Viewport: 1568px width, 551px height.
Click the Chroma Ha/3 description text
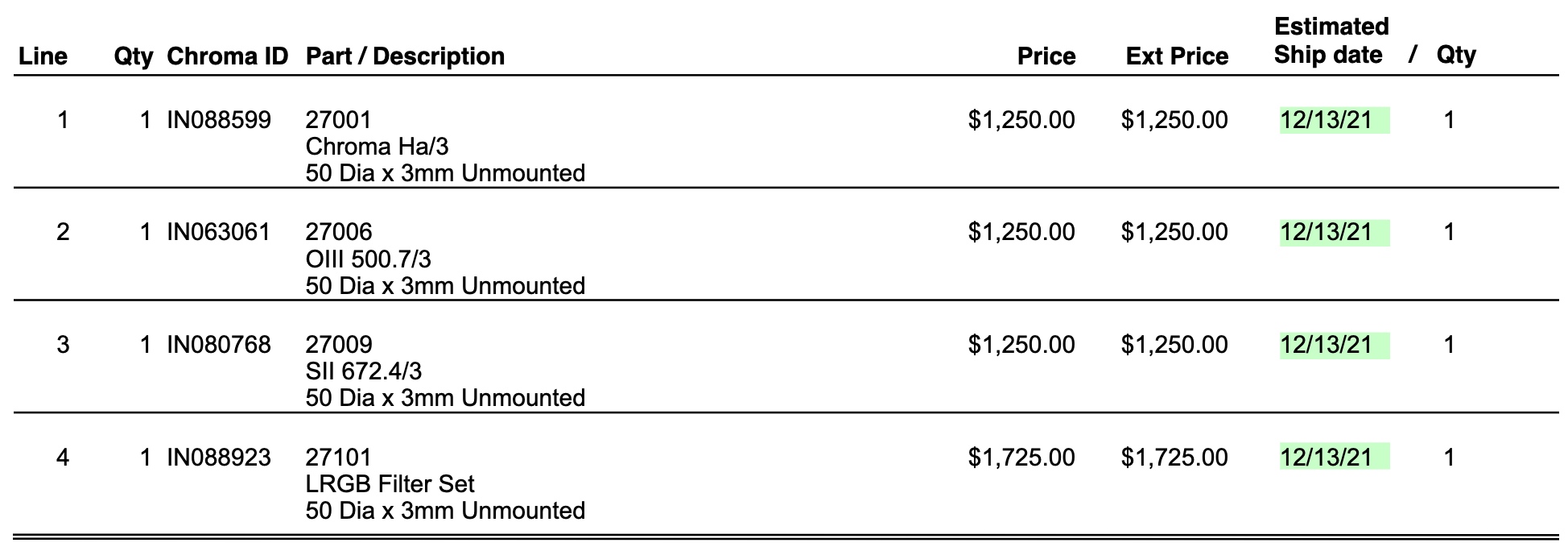click(x=378, y=147)
